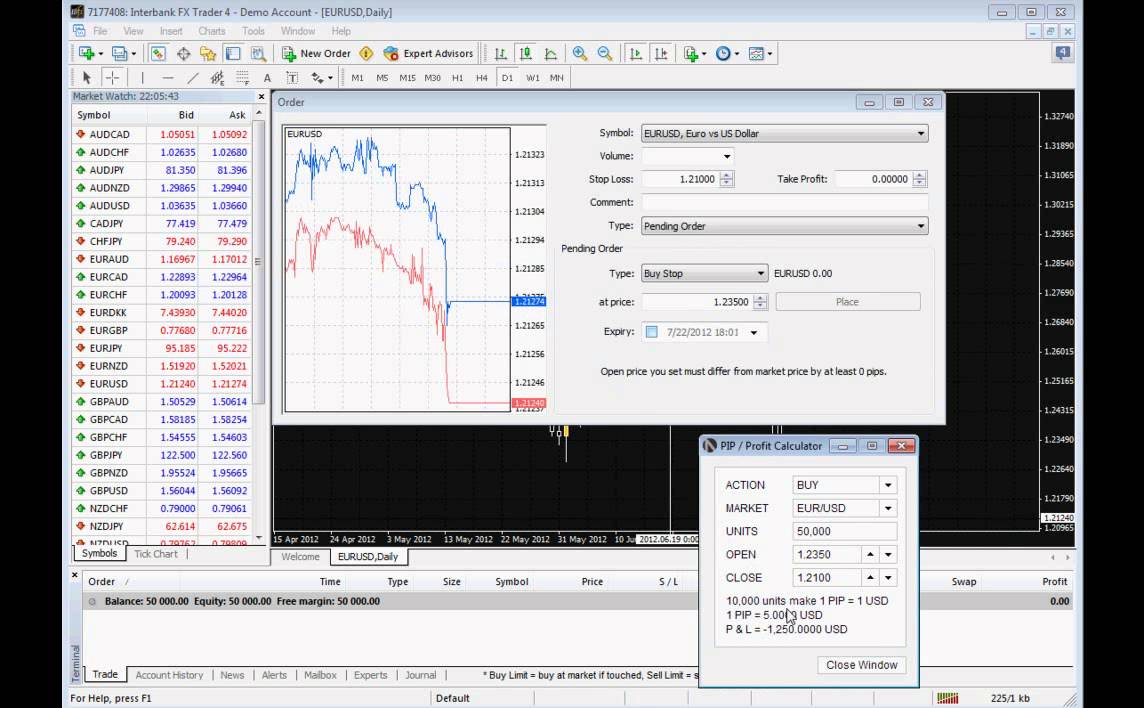Open MetaEditor yellow diamond icon
The width and height of the screenshot is (1144, 708).
tap(366, 53)
